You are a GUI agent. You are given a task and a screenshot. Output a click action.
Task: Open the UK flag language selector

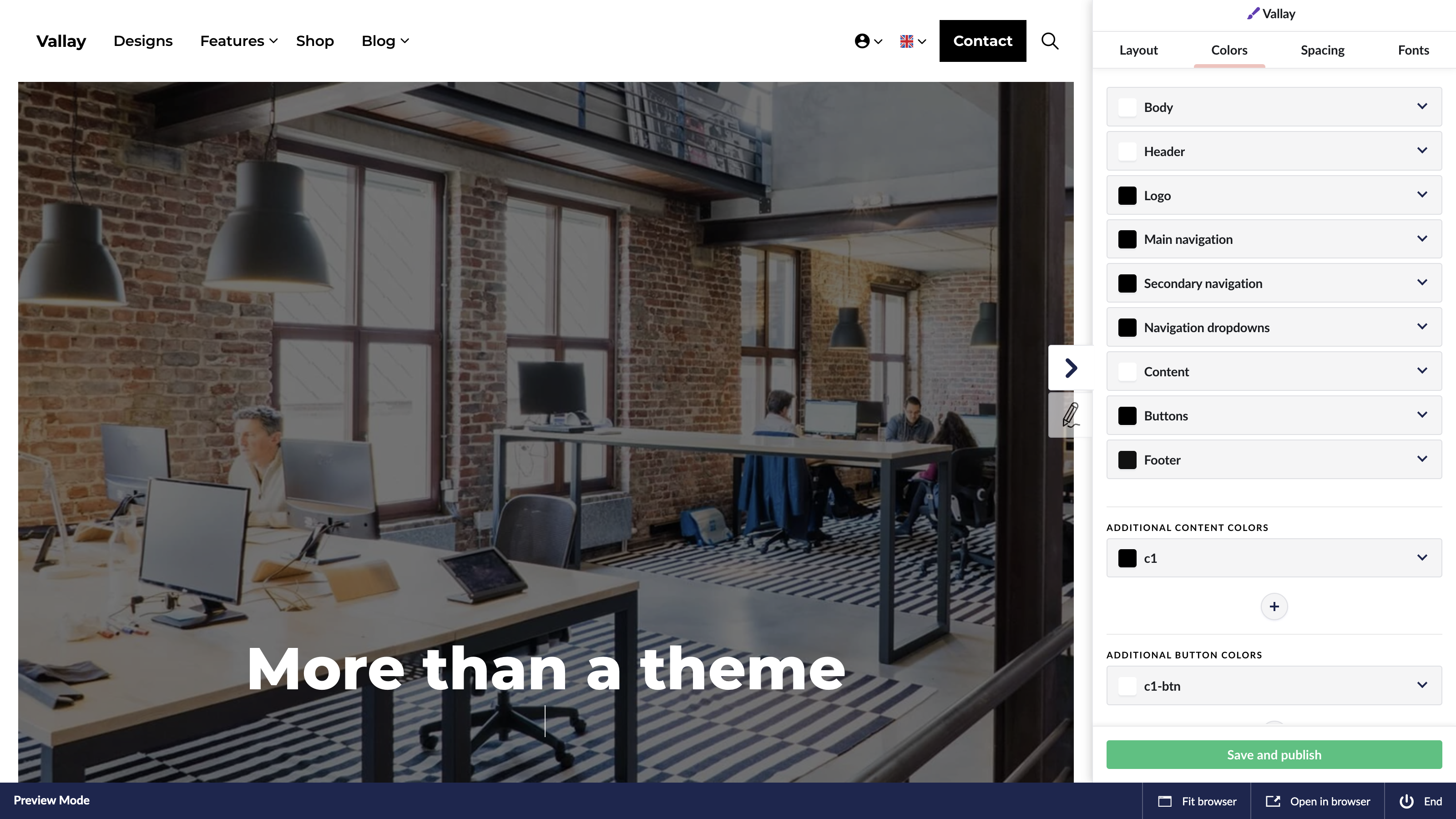click(x=913, y=41)
